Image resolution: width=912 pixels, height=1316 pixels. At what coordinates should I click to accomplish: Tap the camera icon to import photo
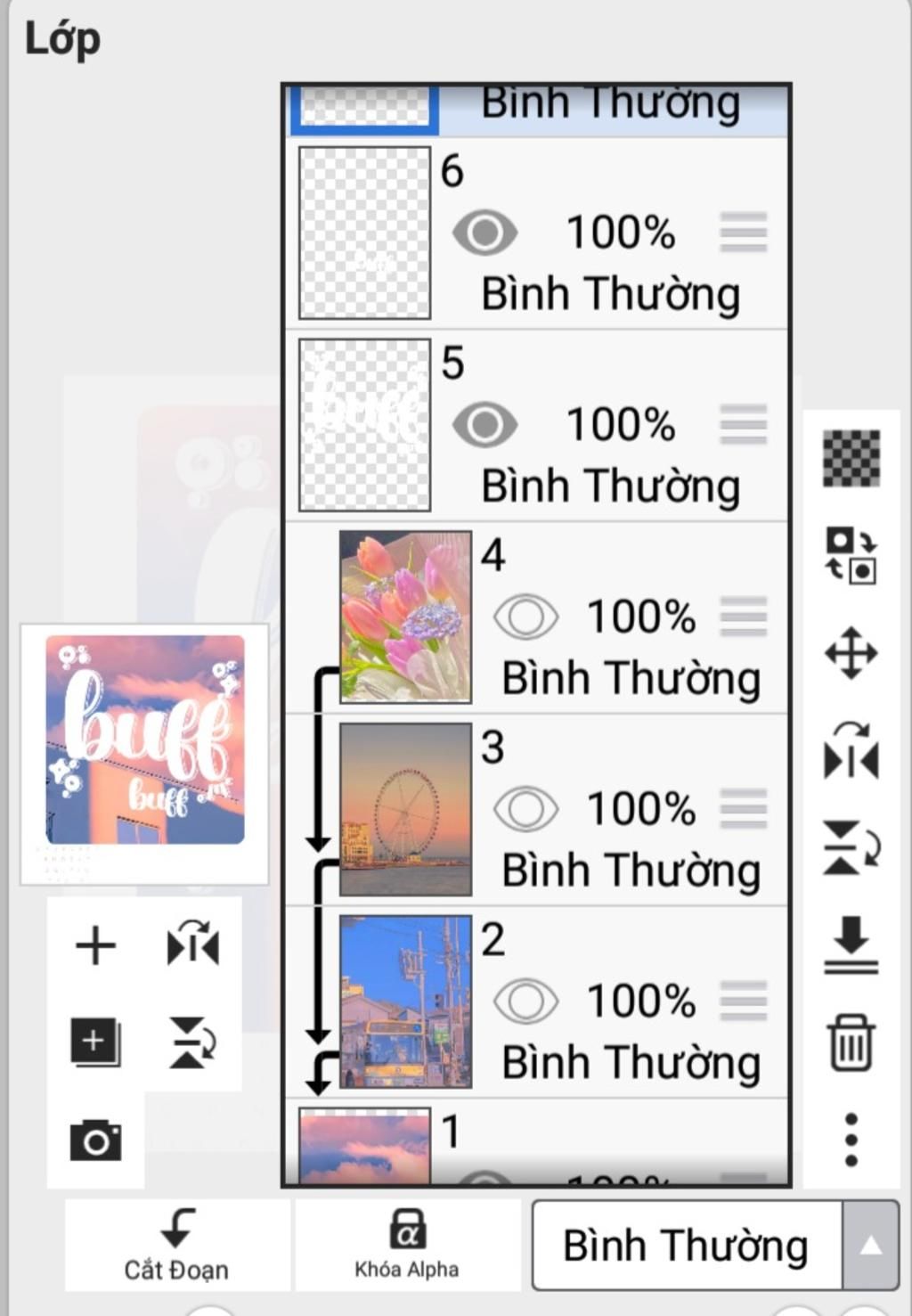pyautogui.click(x=95, y=1140)
